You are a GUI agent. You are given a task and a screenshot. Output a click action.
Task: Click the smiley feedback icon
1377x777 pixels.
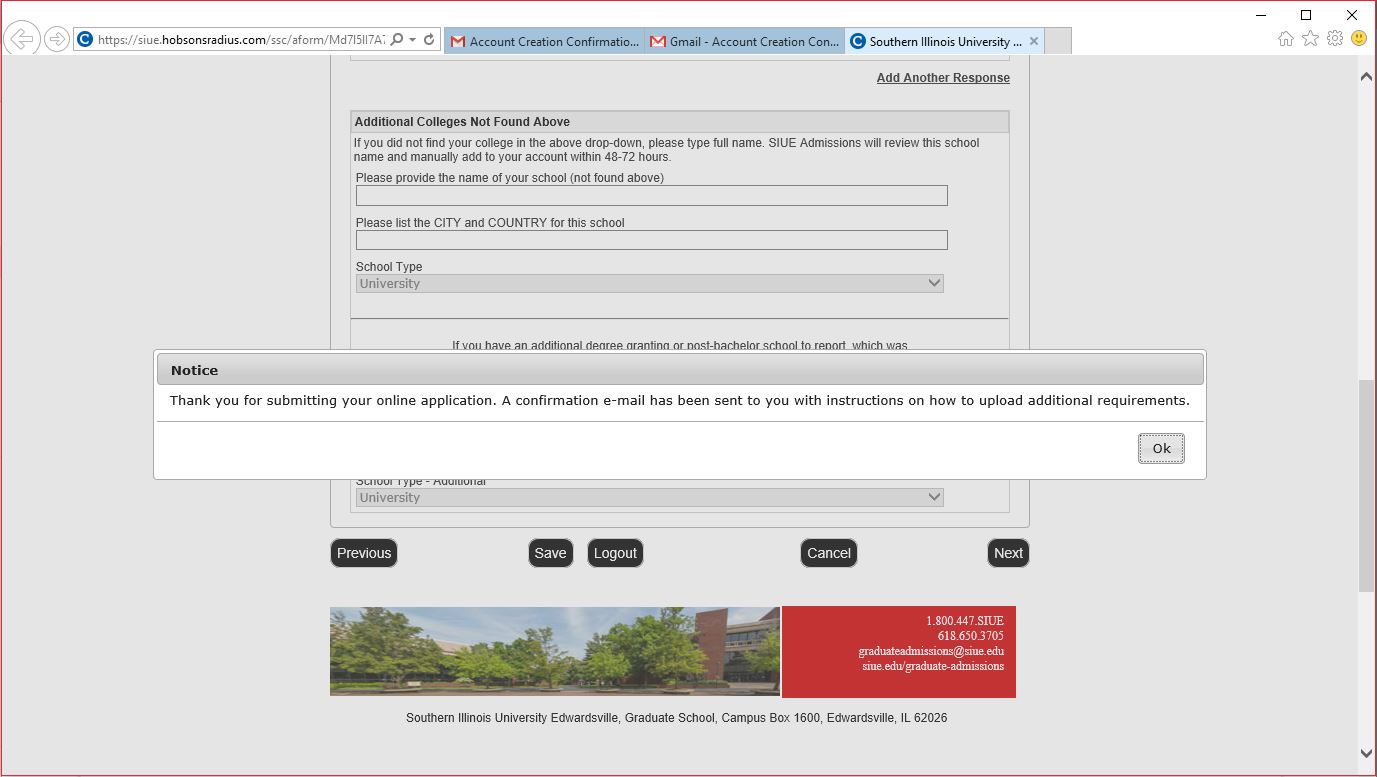(x=1359, y=39)
